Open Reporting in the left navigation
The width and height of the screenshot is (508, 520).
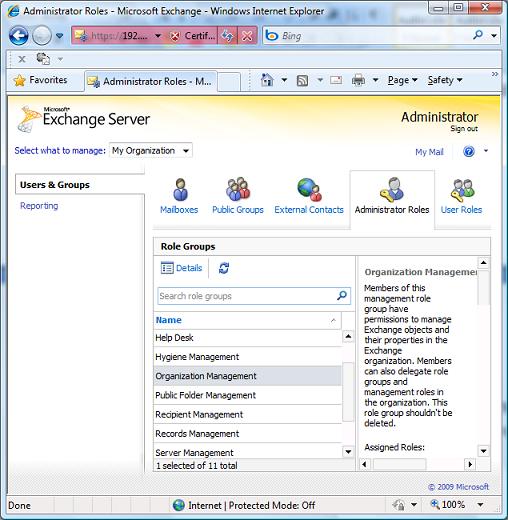click(x=39, y=206)
